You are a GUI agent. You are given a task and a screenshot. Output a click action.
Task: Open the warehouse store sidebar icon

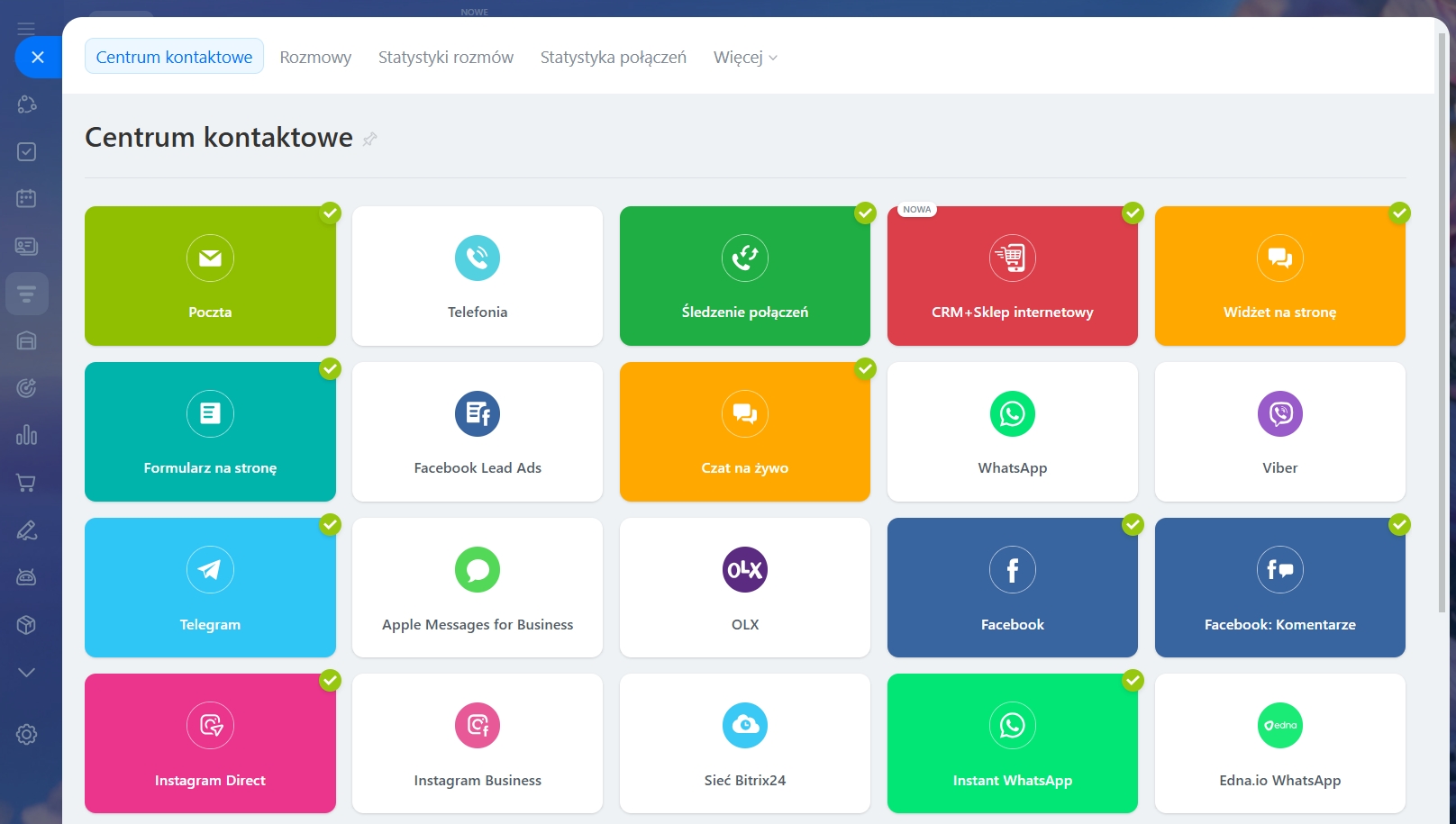click(x=26, y=340)
